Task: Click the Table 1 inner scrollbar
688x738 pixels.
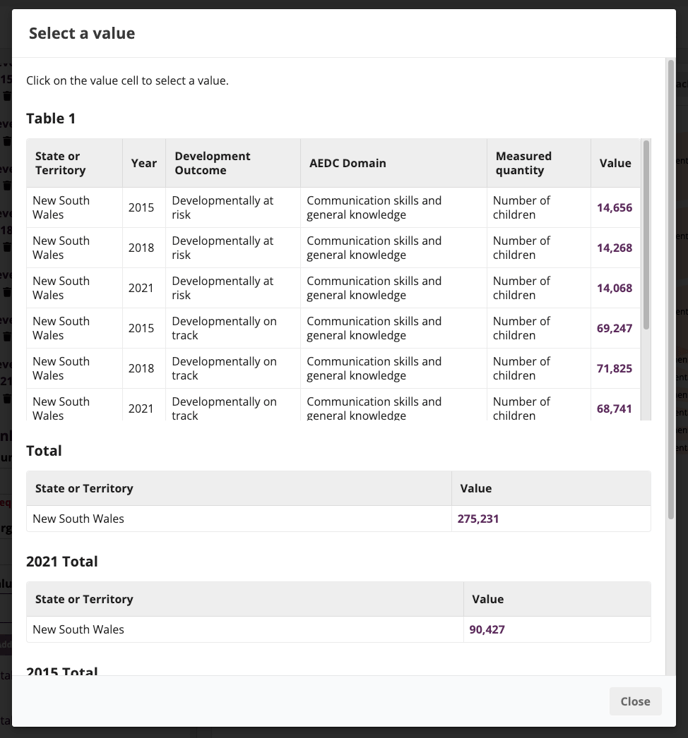Action: click(646, 234)
